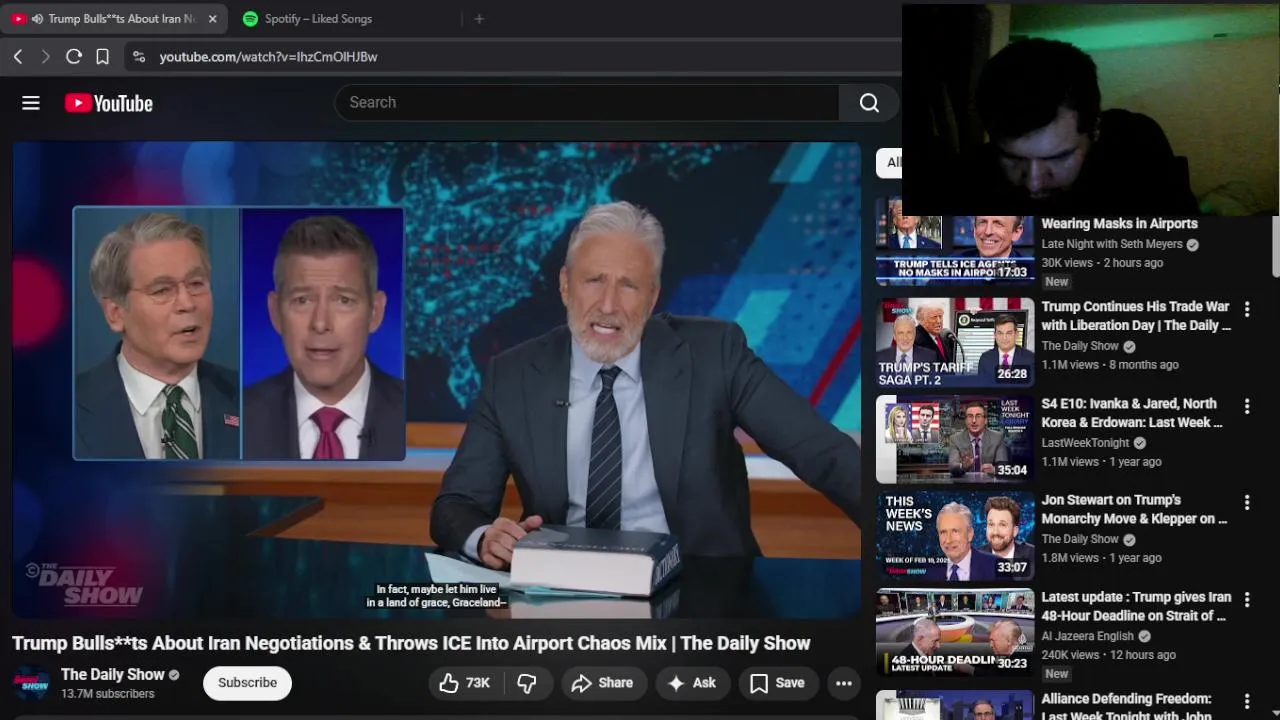Click the 73K like count

tap(478, 683)
